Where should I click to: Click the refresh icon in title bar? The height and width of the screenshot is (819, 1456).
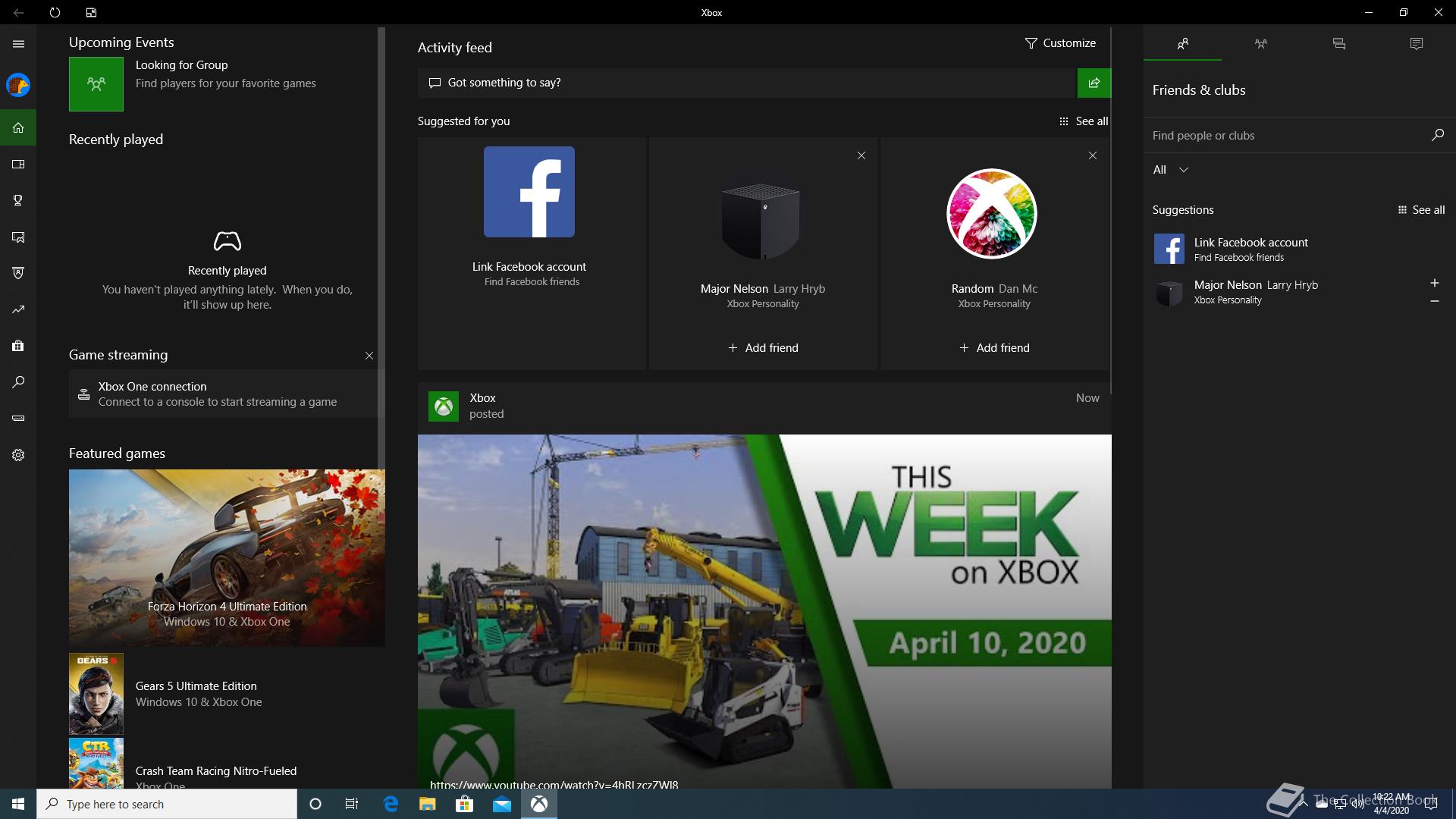[x=55, y=12]
